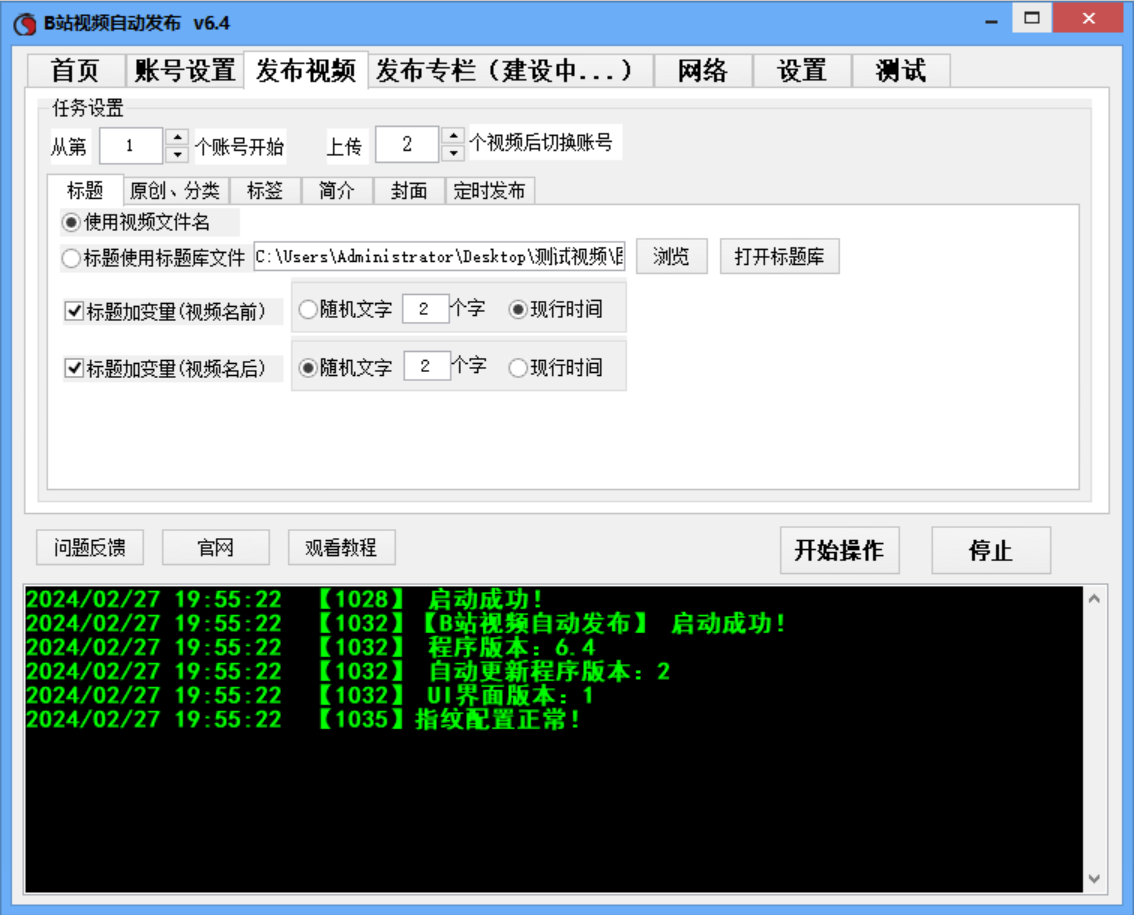Image resolution: width=1134 pixels, height=915 pixels.
Task: Click the 停止 button
Action: [x=991, y=550]
